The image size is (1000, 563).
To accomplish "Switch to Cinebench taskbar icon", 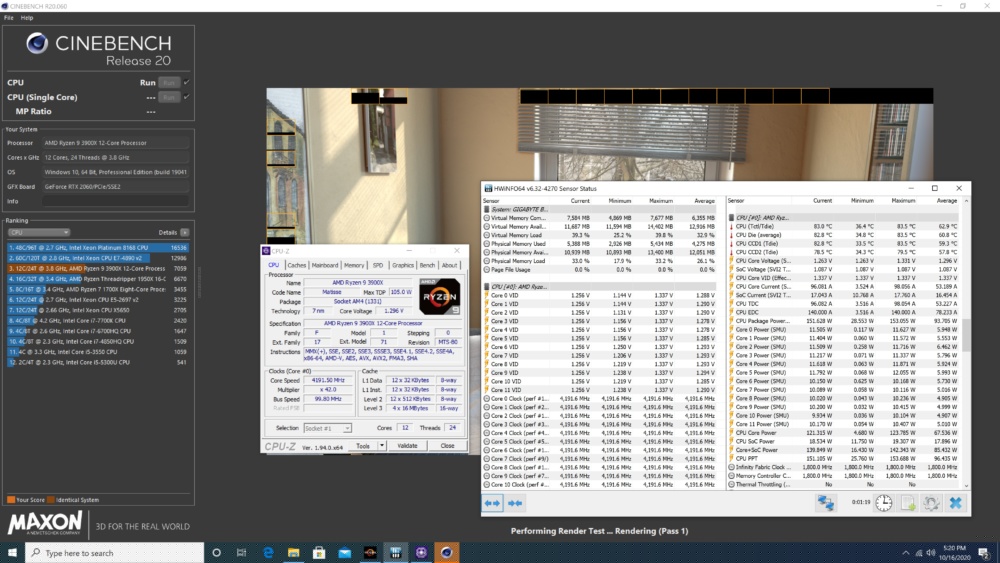I will click(x=446, y=553).
